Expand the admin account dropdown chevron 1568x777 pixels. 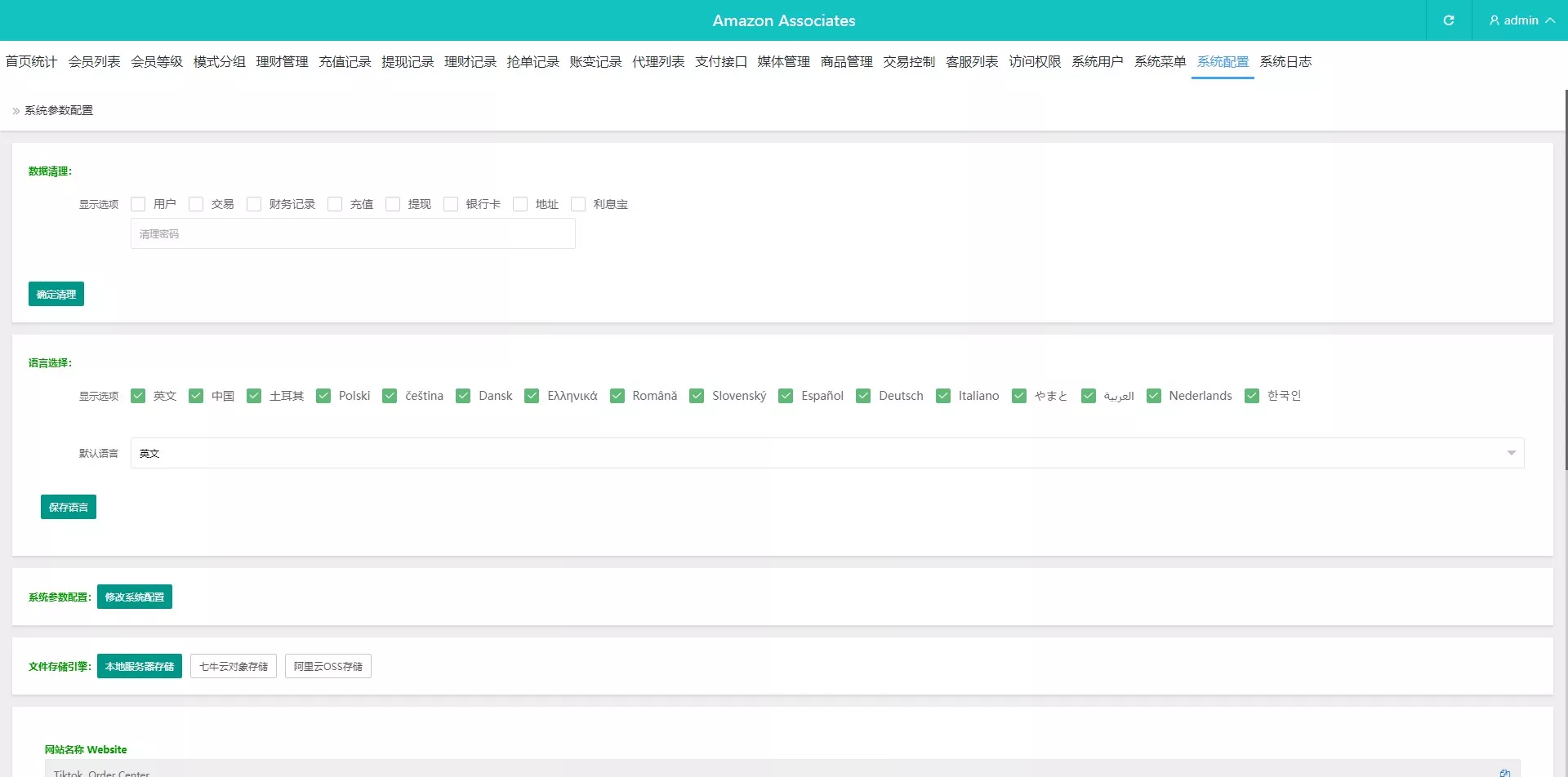point(1549,20)
